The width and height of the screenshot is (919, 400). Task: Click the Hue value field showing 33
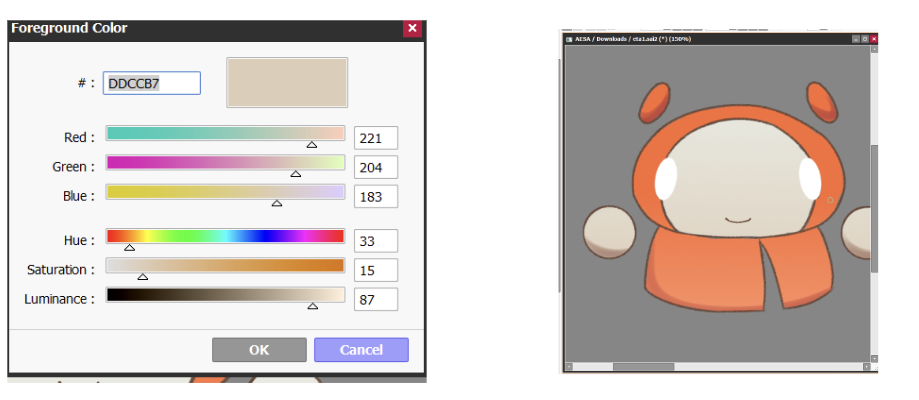376,241
